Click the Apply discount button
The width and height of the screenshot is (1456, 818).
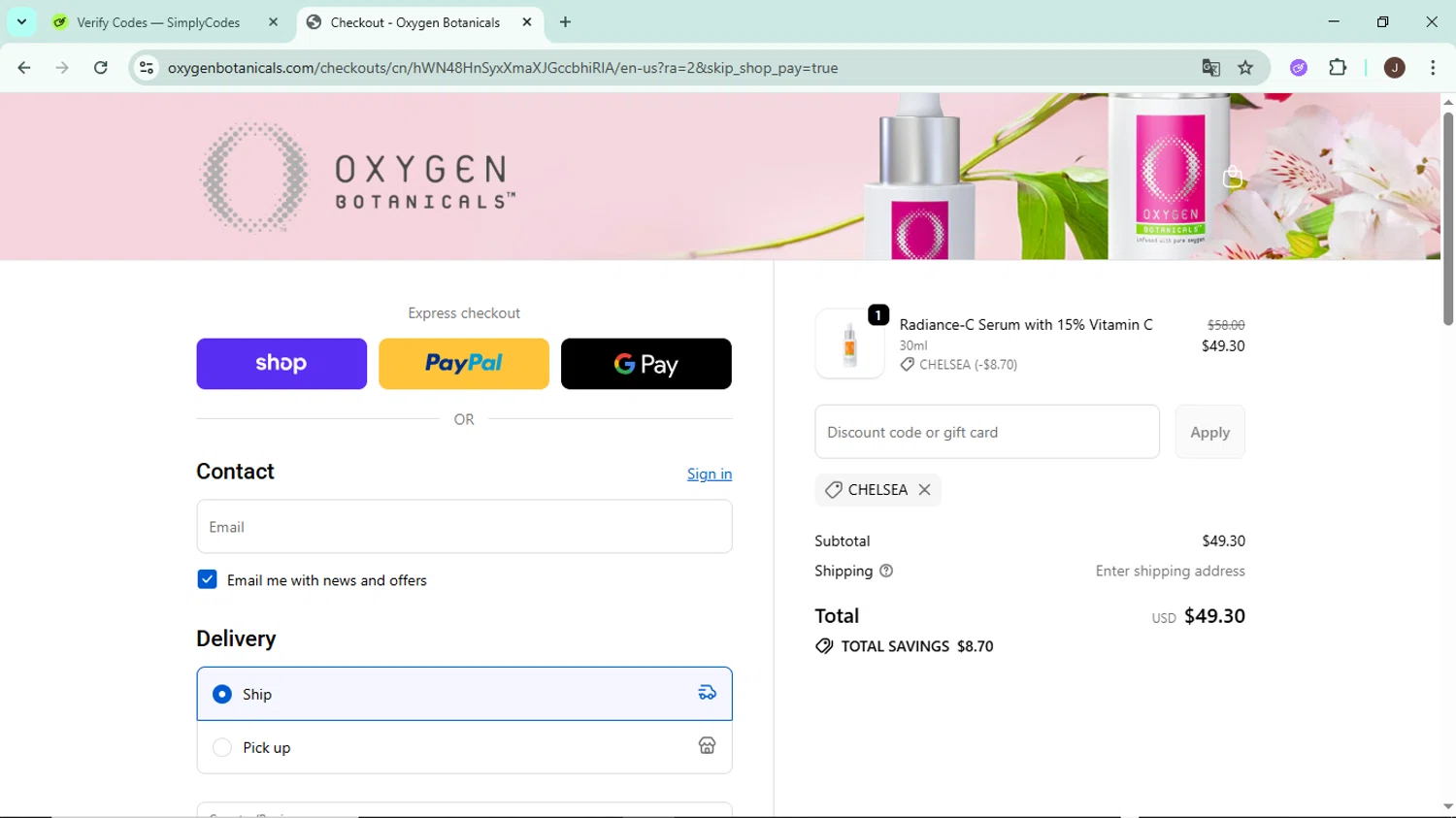pyautogui.click(x=1209, y=432)
